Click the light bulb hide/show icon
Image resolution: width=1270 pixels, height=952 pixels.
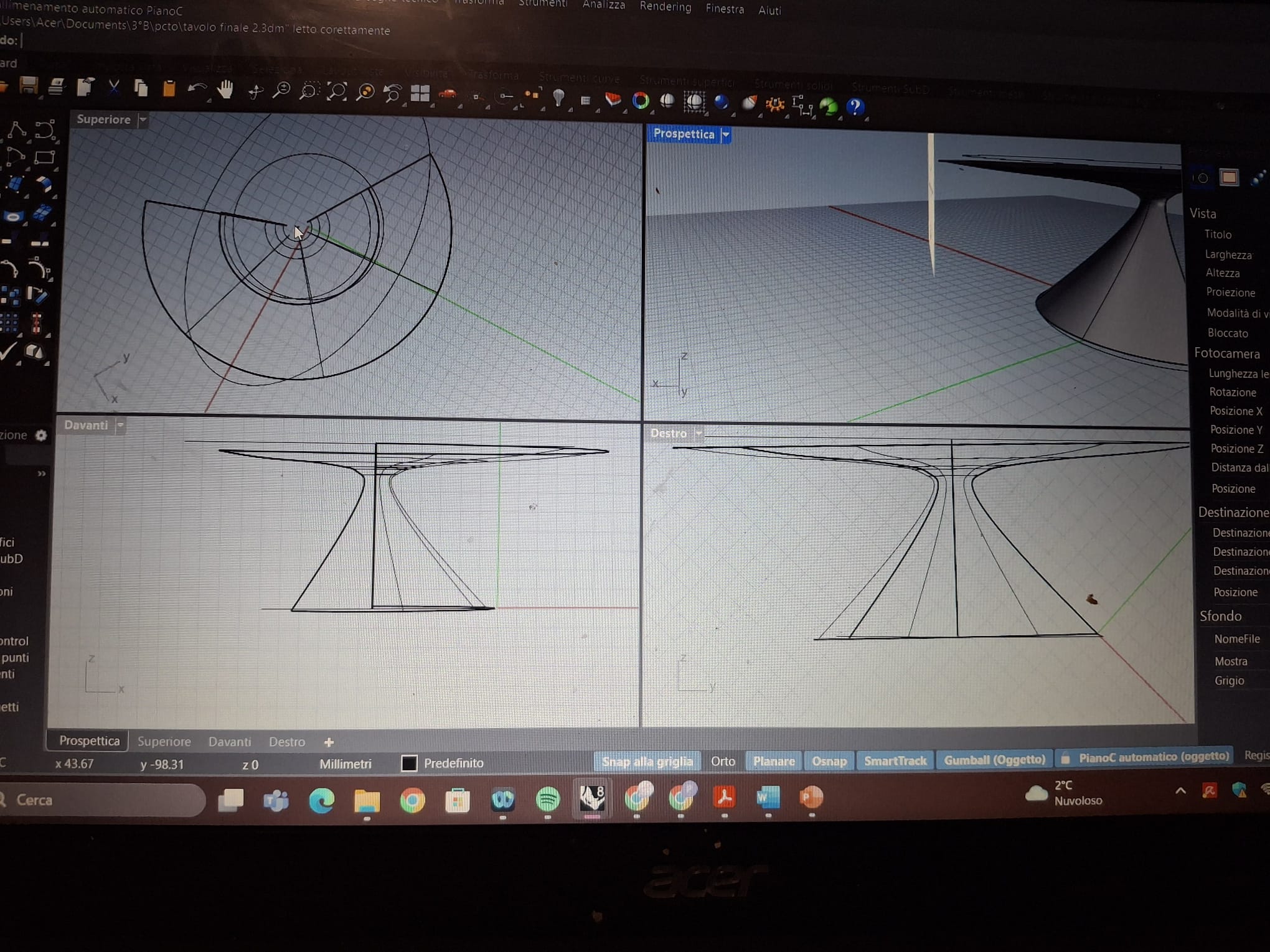(x=558, y=98)
